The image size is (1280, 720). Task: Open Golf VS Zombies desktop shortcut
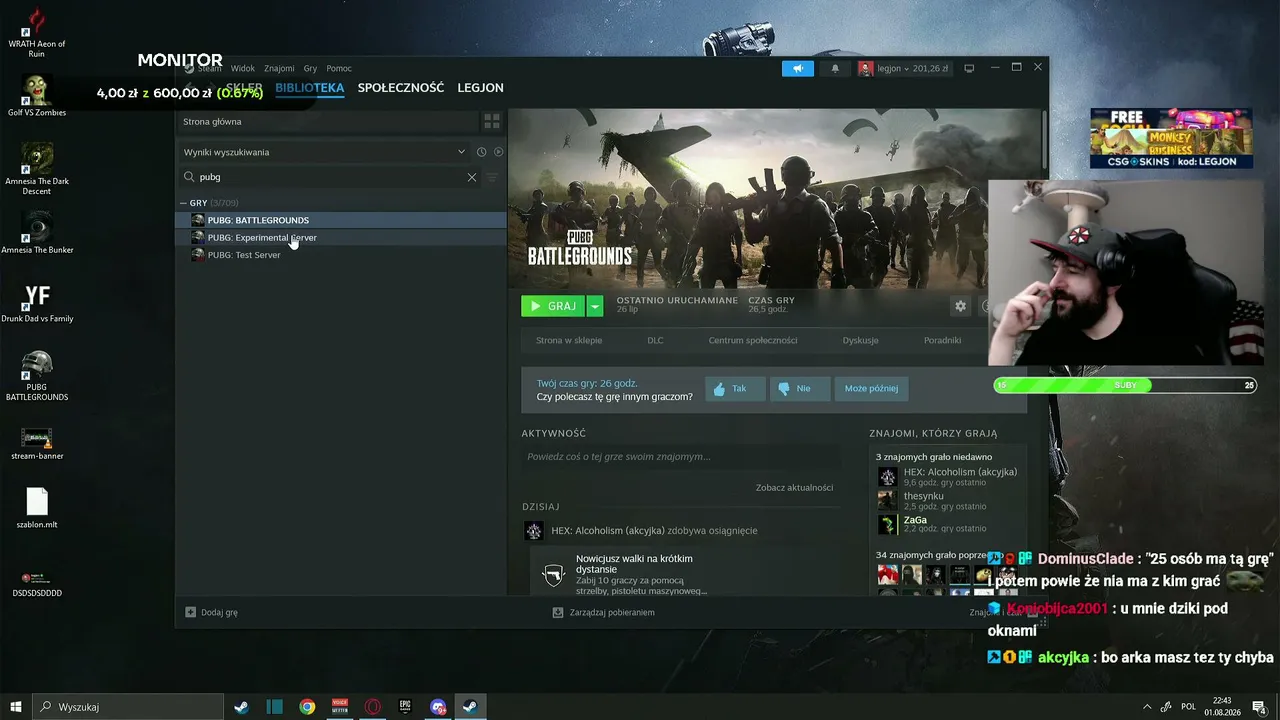(37, 96)
